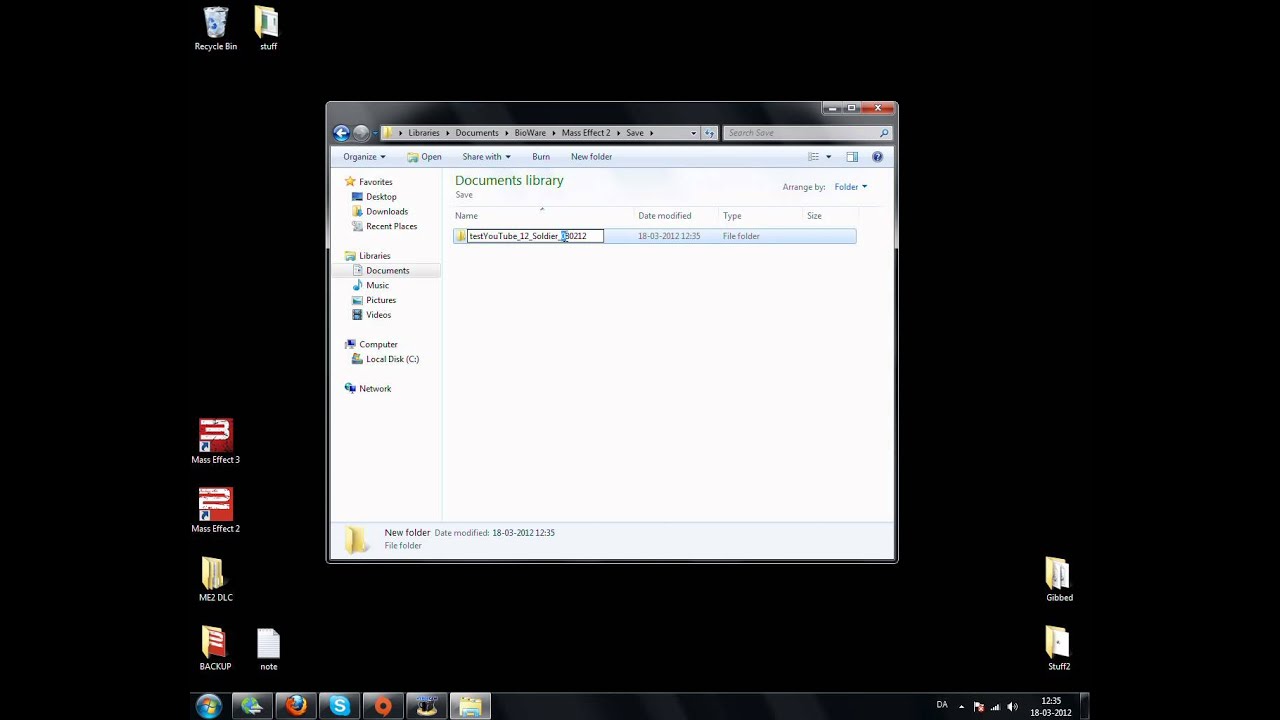Expand the arrow after Save in breadcrumb

coord(651,133)
